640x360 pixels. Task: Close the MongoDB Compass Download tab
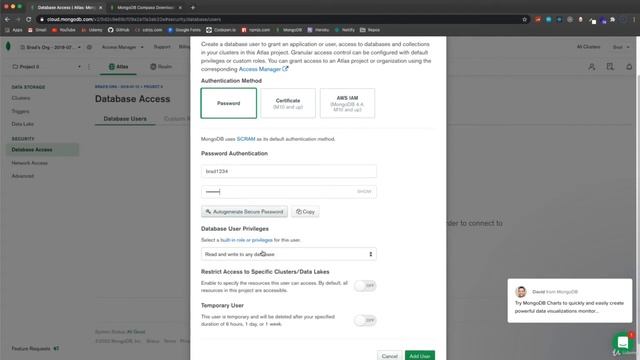point(180,7)
